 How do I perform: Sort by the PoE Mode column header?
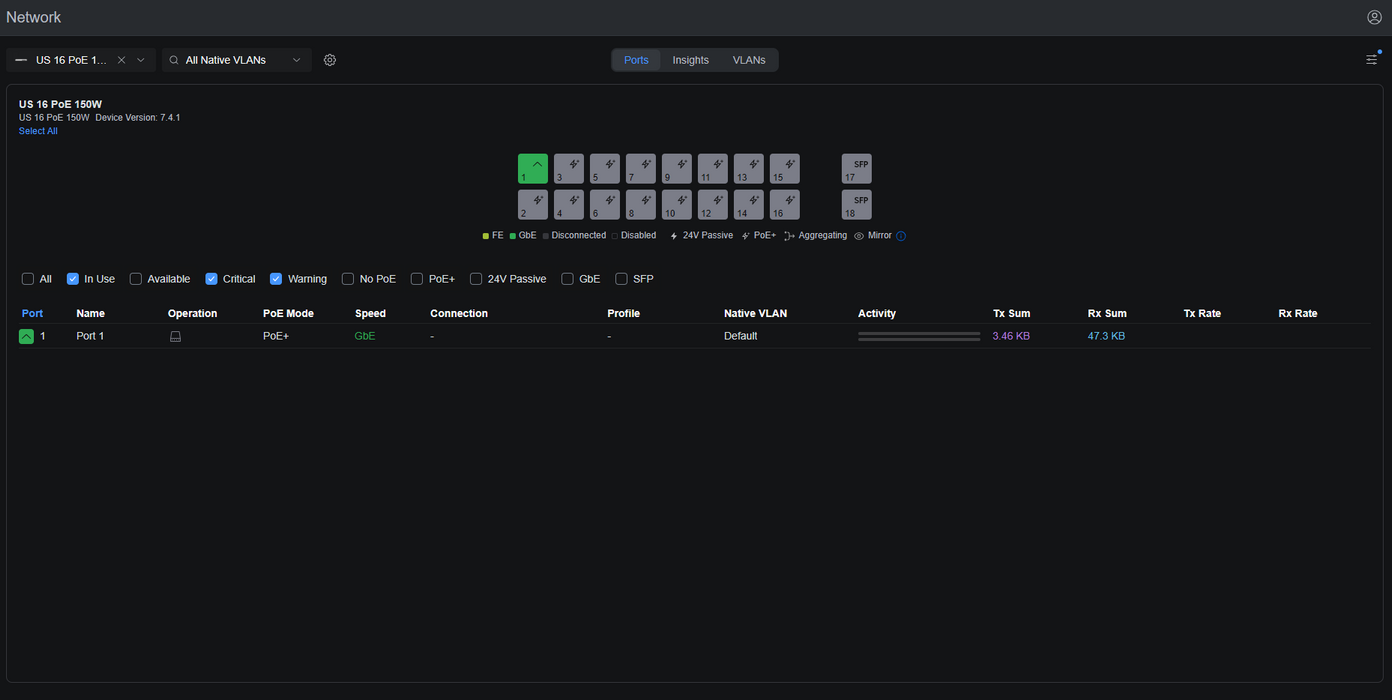pyautogui.click(x=288, y=313)
